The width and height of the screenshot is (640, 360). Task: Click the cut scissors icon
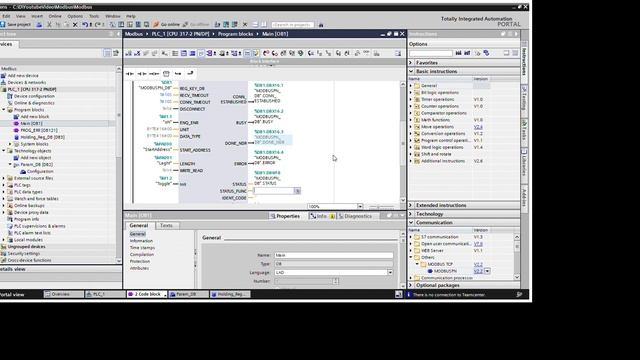(49, 25)
